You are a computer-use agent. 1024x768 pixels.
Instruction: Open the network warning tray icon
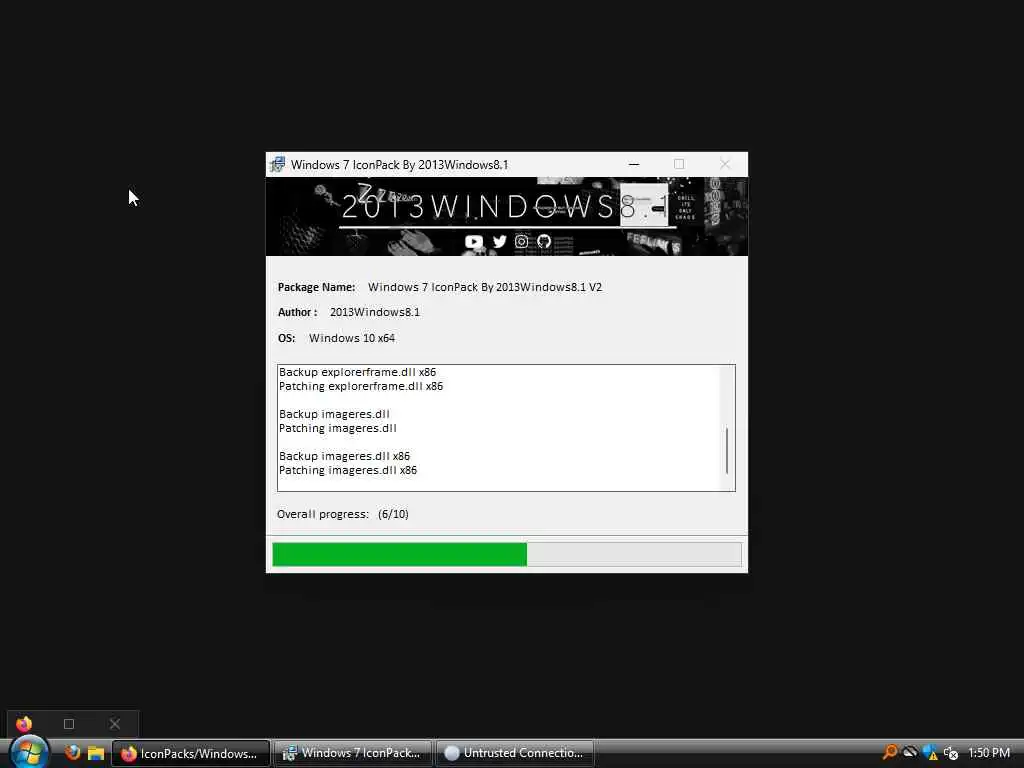click(930, 753)
